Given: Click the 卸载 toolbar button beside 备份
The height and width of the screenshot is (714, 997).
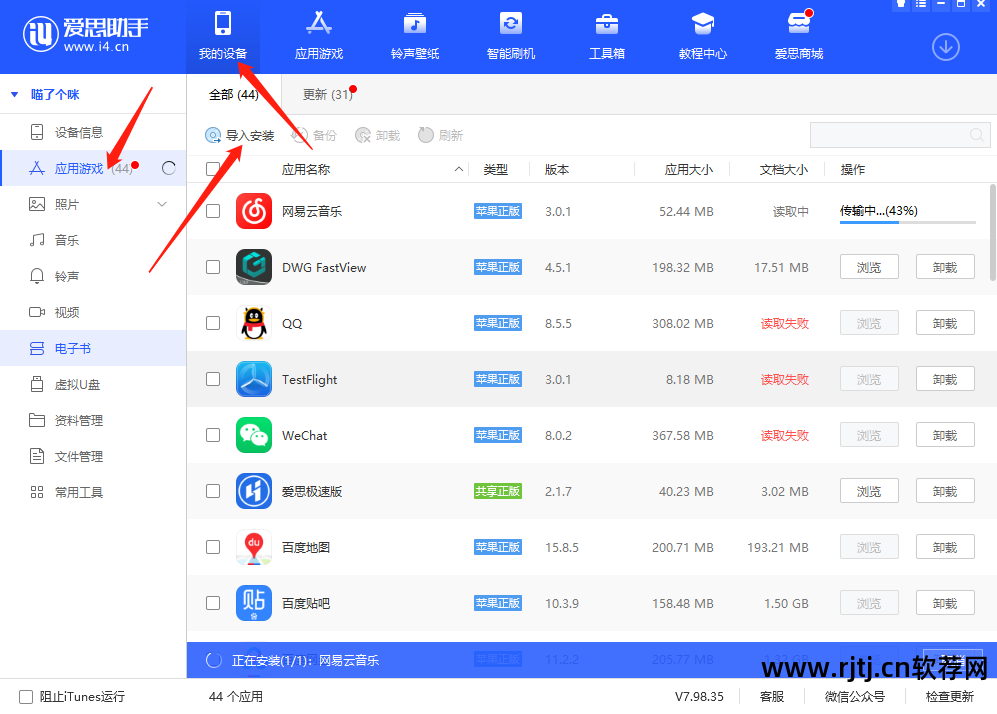Looking at the screenshot, I should [x=378, y=135].
